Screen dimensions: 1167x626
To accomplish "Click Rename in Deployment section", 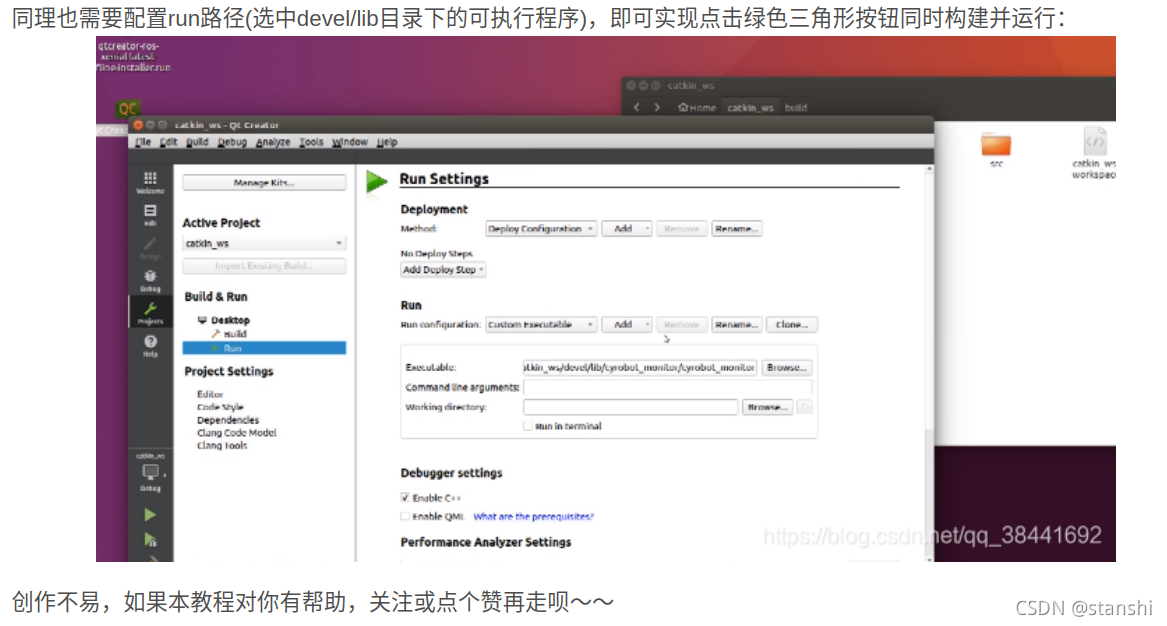I will click(736, 229).
